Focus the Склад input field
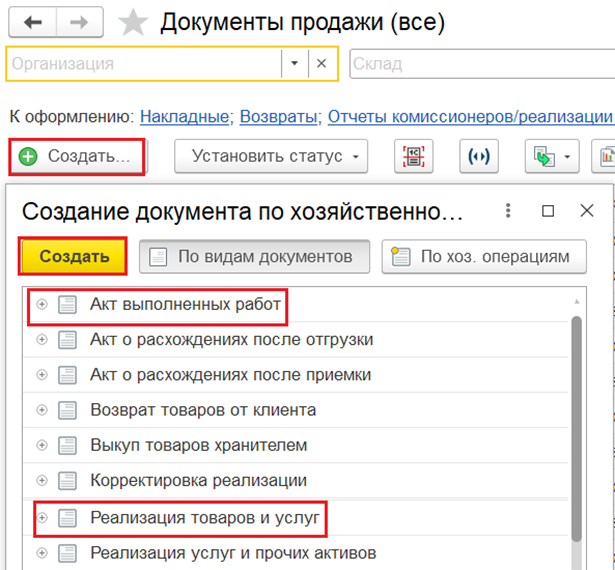Viewport: 615px width, 570px height. (x=482, y=64)
